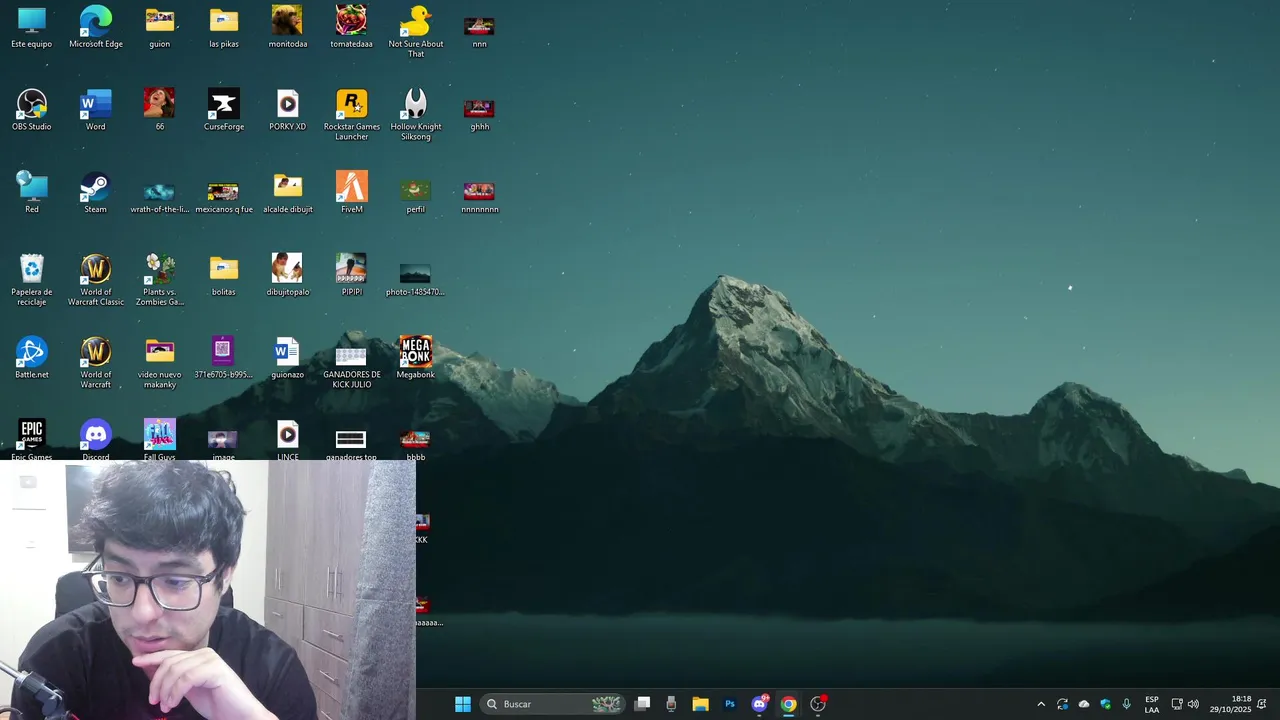Select the perfil image file

[x=416, y=197]
